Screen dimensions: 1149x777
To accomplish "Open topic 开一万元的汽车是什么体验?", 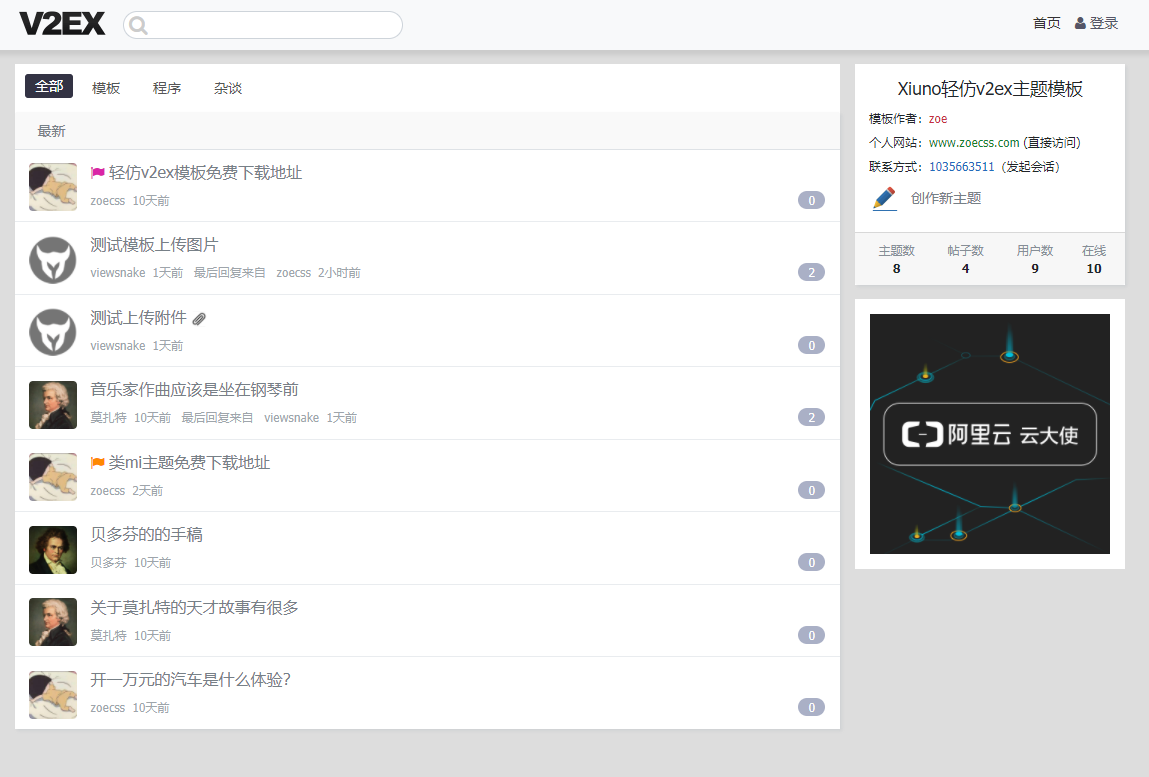I will pos(191,680).
